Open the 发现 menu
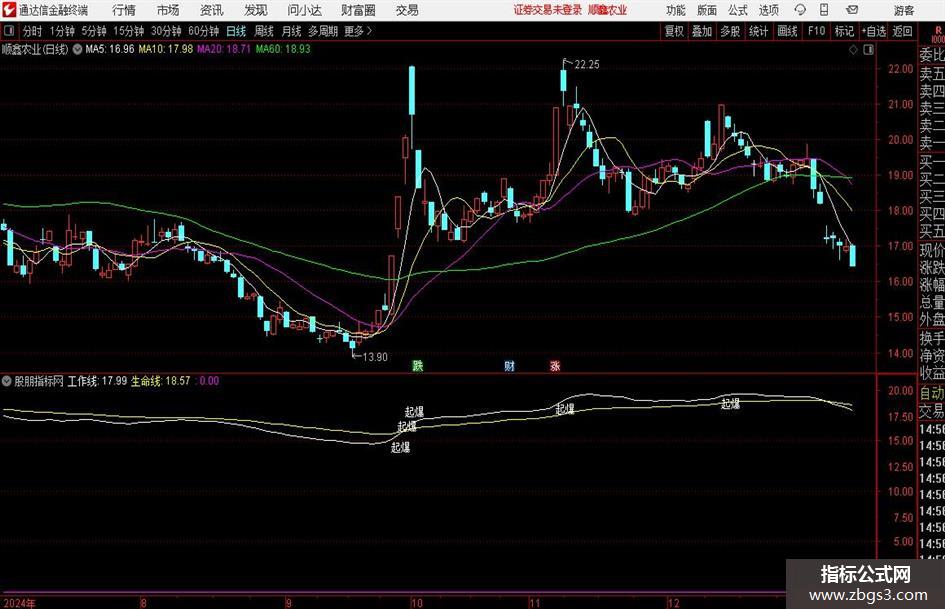The image size is (945, 609). (x=256, y=10)
